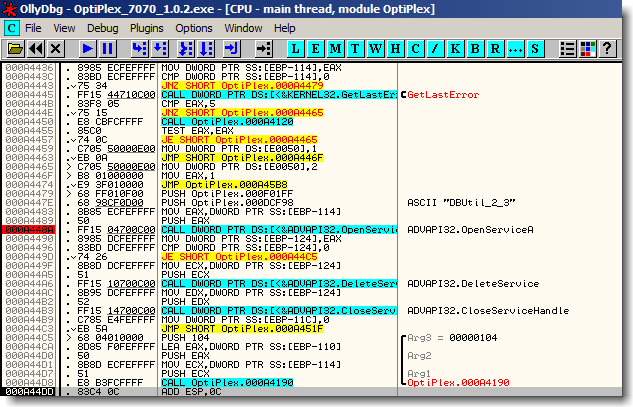Screen dimensions: 633x407
Task: Show Threads with T button
Action: (x=355, y=49)
